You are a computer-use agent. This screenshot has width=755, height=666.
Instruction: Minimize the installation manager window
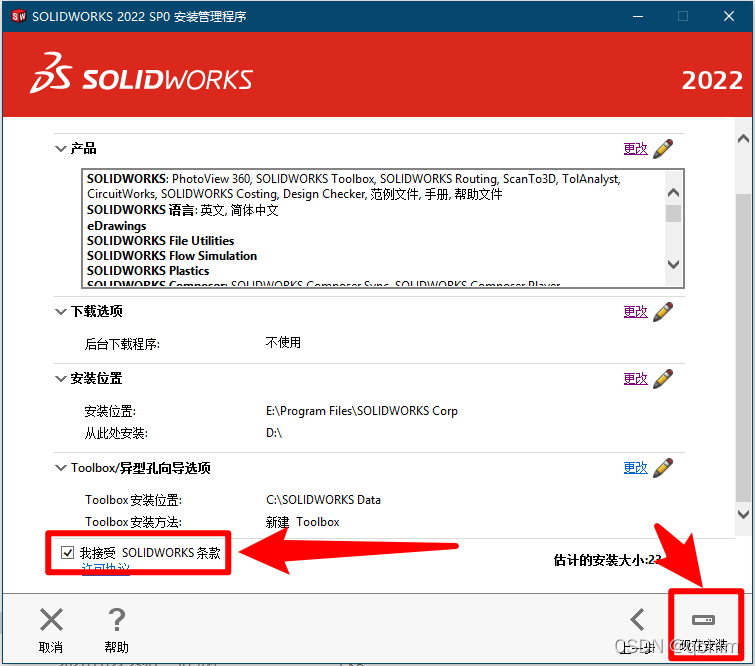pyautogui.click(x=638, y=16)
